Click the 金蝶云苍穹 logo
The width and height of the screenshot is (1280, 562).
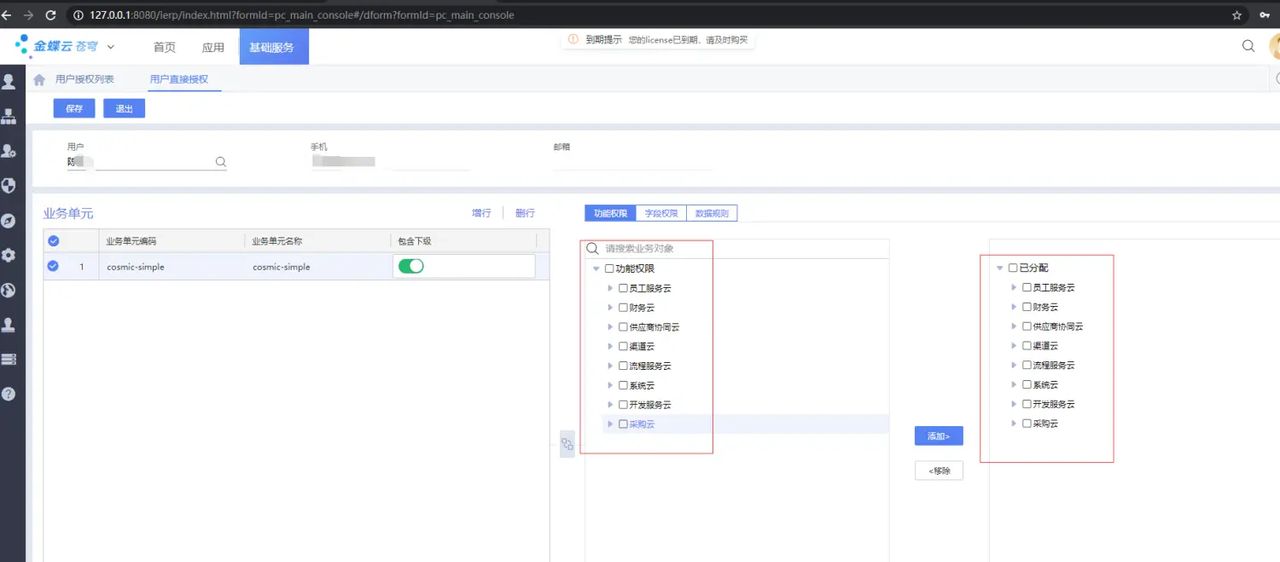[x=58, y=46]
